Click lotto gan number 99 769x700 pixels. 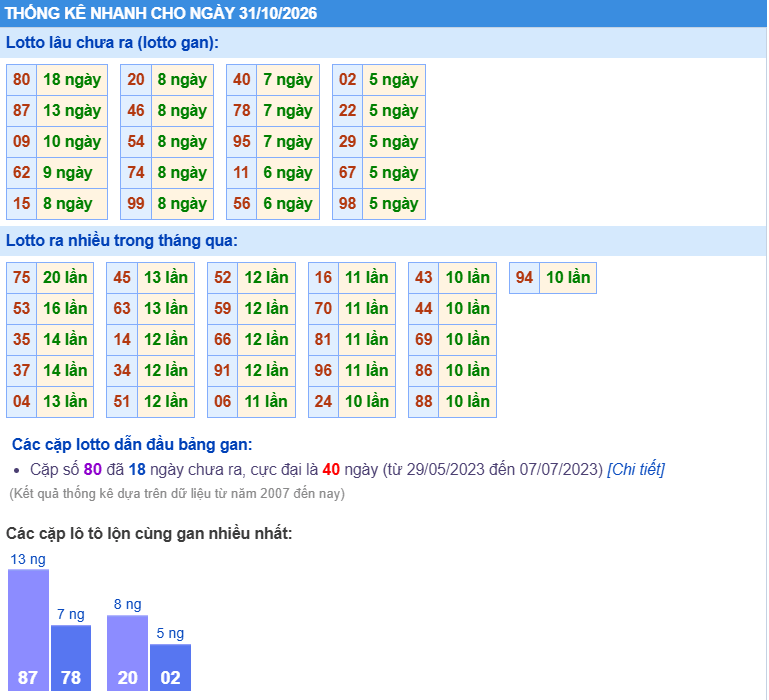point(136,204)
